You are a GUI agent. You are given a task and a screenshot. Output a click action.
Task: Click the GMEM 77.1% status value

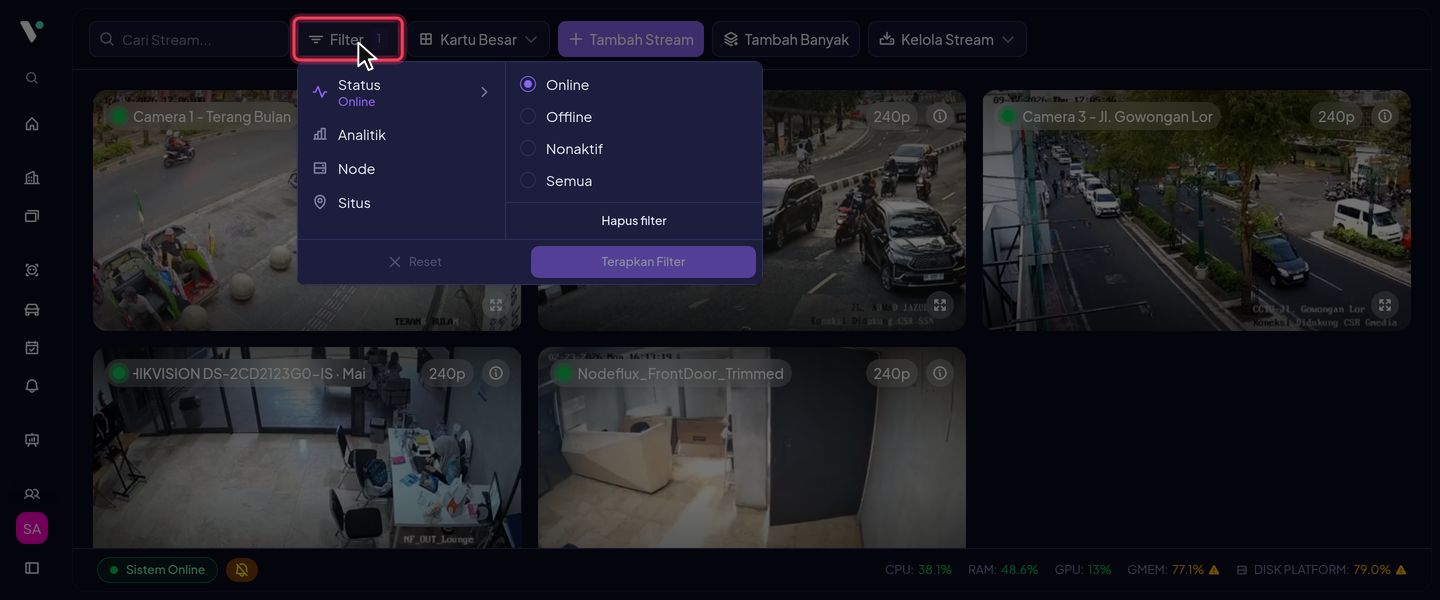point(1188,570)
